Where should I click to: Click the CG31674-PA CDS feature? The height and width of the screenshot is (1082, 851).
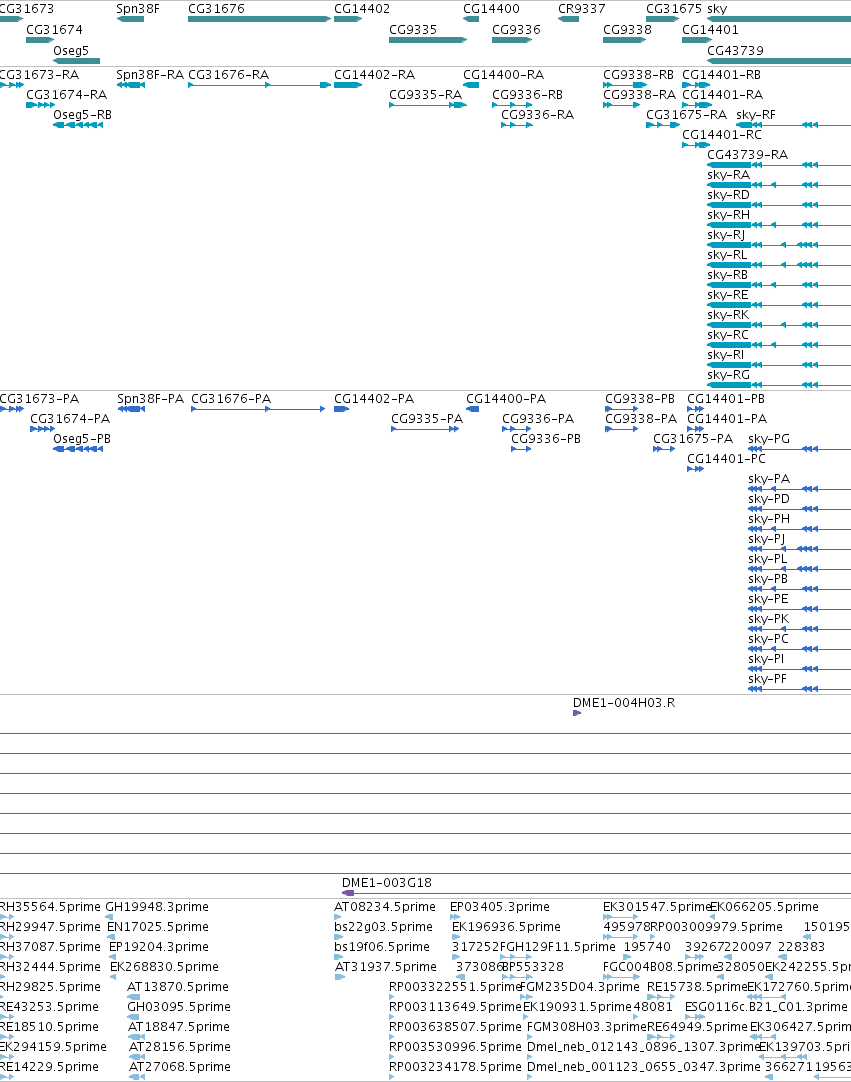click(43, 429)
